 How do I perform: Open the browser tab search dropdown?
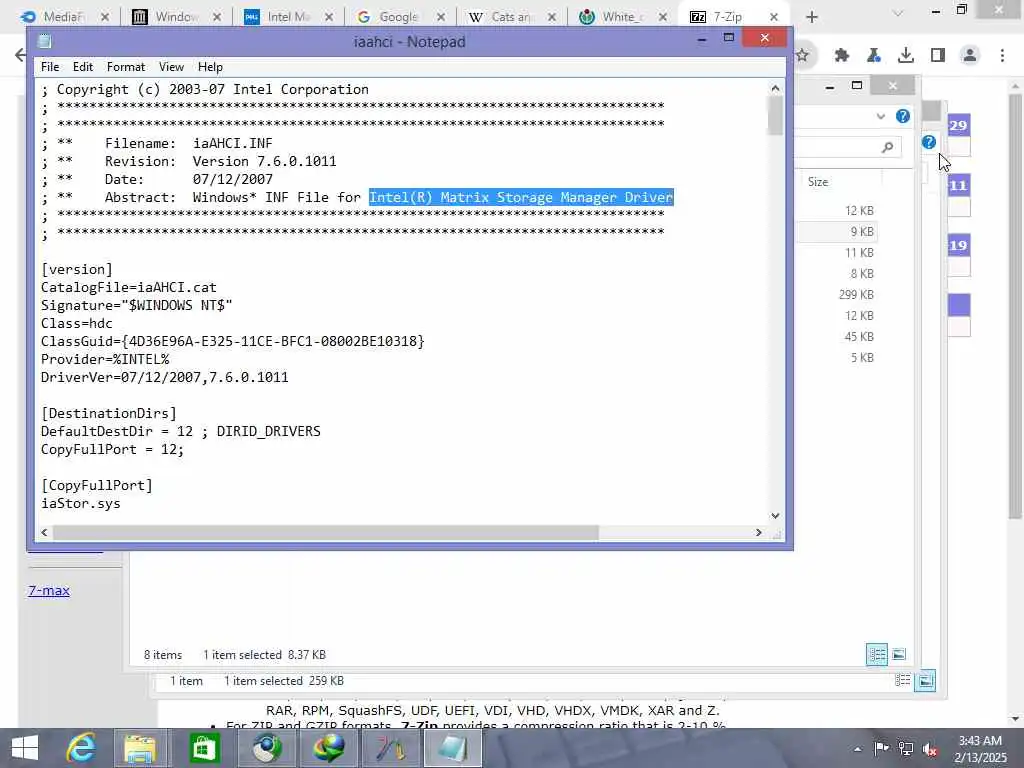(898, 13)
